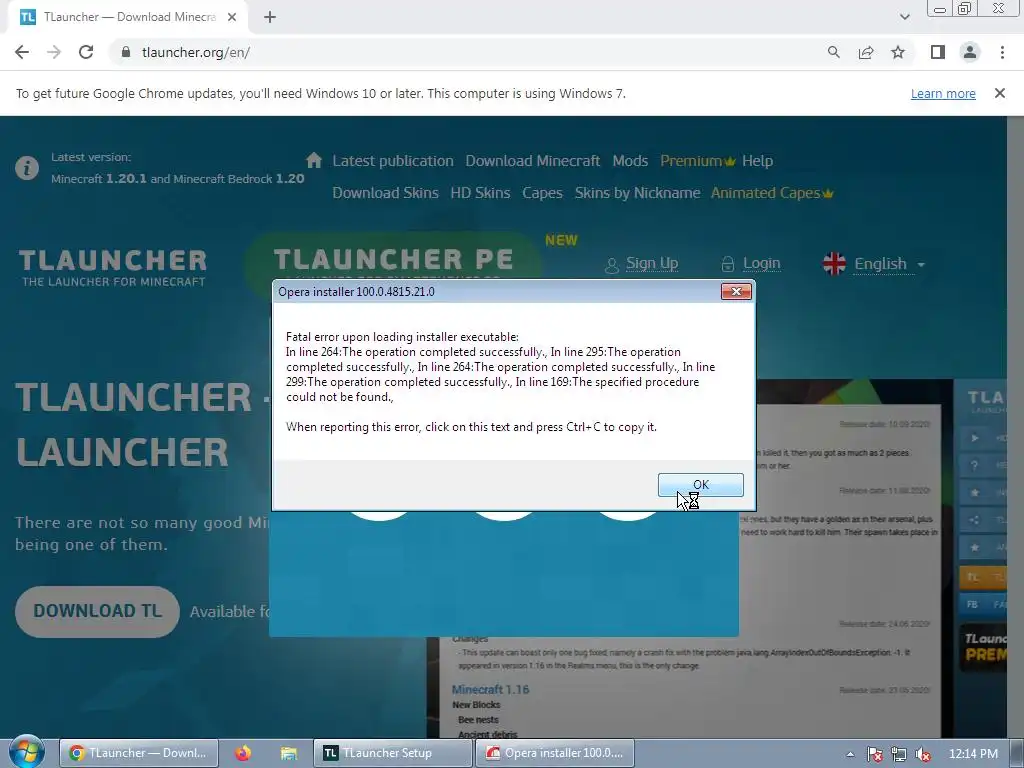Click Chrome's forward arrow
1024x768 pixels.
click(54, 52)
